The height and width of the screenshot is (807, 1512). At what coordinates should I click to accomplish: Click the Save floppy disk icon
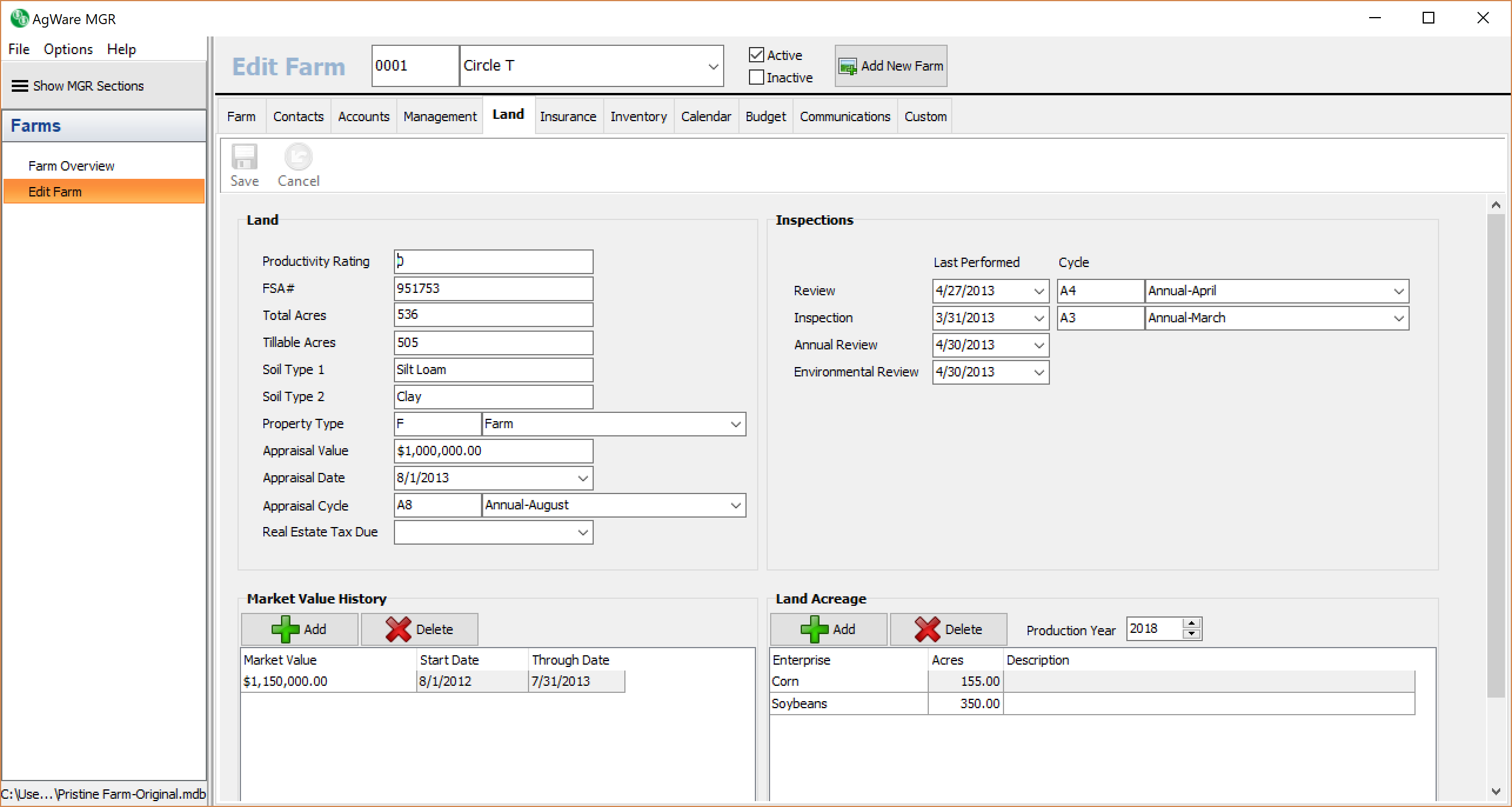(244, 158)
